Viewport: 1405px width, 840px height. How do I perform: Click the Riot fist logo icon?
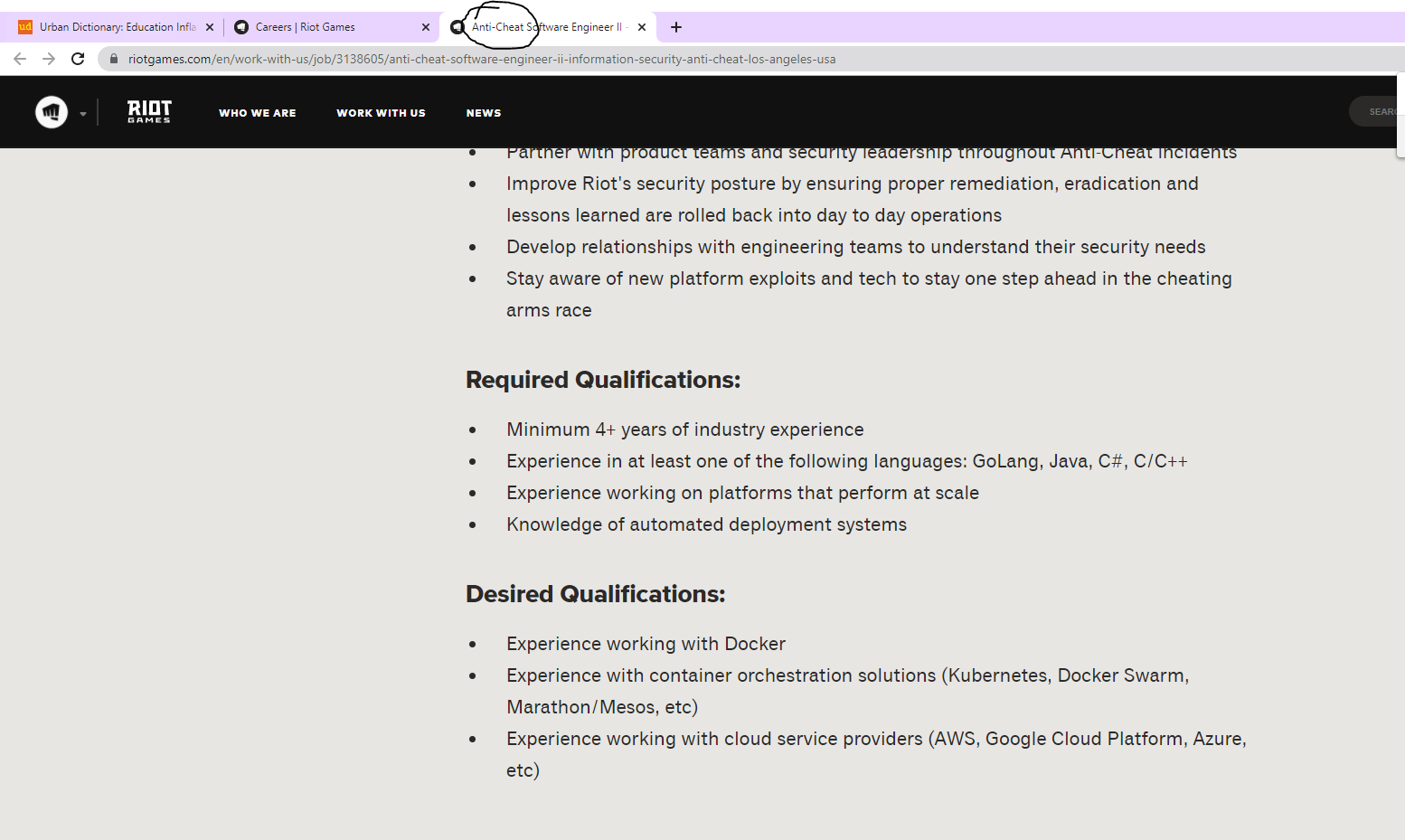[x=52, y=112]
